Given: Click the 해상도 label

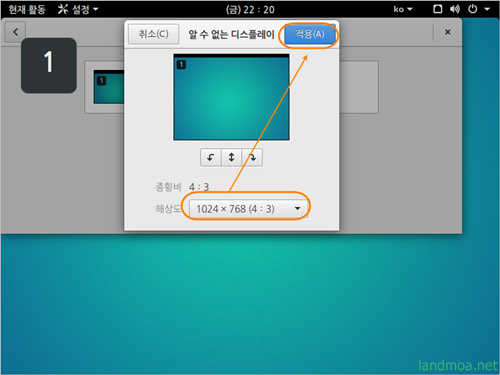Looking at the screenshot, I should [168, 209].
